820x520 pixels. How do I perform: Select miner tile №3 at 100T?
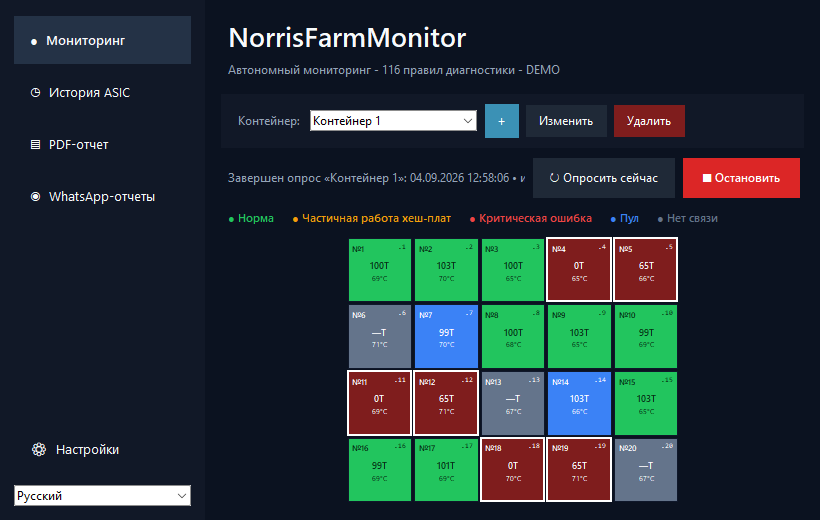(x=512, y=270)
